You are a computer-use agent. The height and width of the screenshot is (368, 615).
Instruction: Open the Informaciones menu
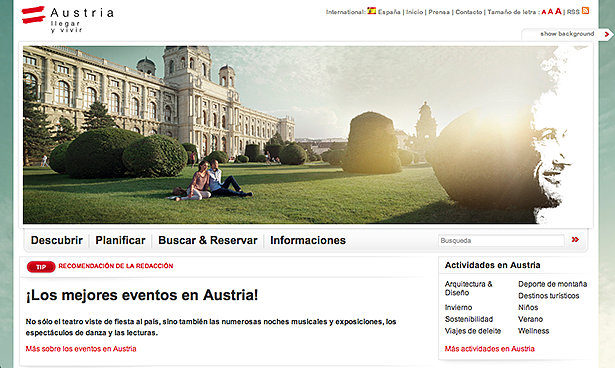pos(308,240)
